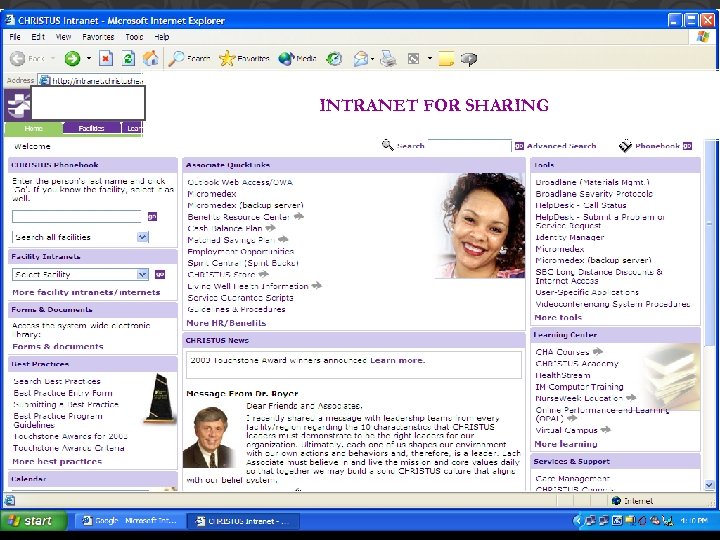Open the Edit button dropdown arrow
The width and height of the screenshot is (720, 540).
coord(430,58)
